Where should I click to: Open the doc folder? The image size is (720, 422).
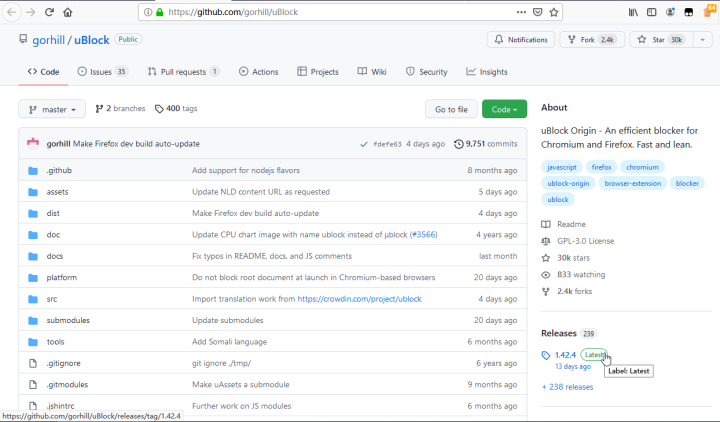point(53,235)
